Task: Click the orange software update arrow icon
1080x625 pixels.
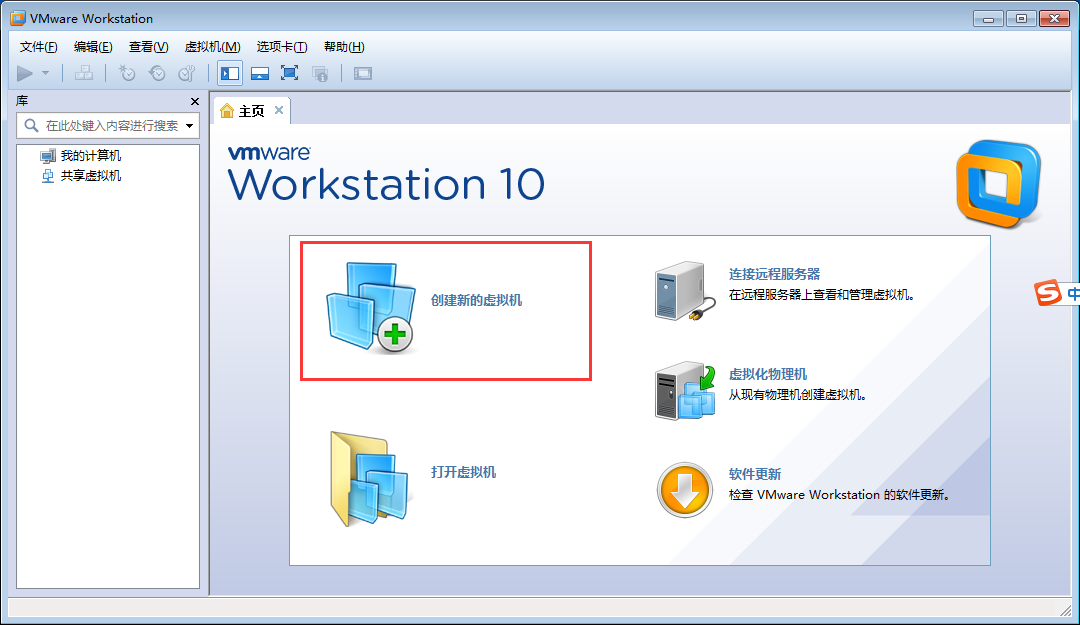Action: pos(685,490)
